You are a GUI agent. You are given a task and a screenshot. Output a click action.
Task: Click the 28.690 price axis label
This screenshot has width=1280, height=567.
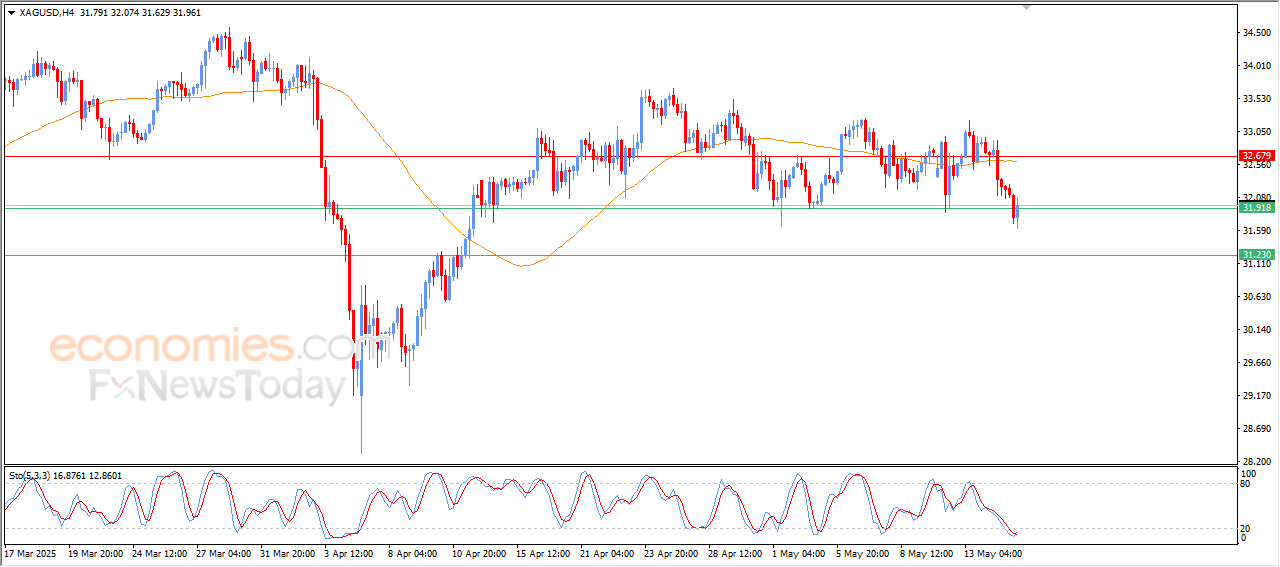(x=1257, y=429)
